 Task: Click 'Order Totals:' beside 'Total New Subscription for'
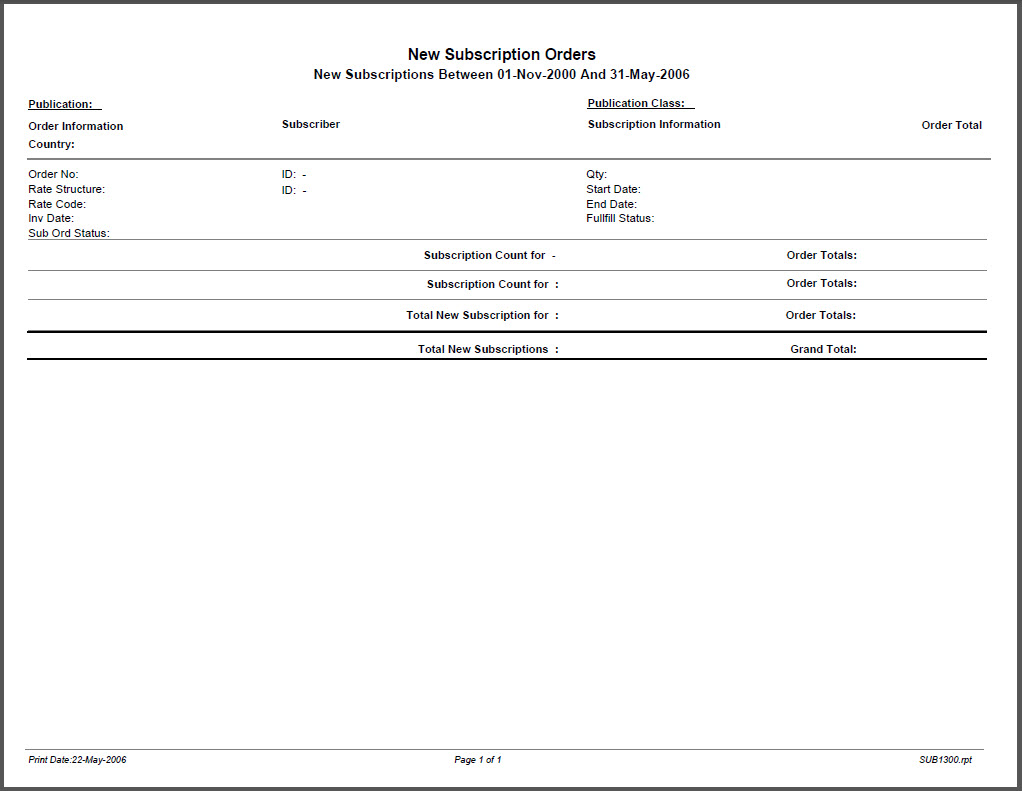click(x=821, y=315)
